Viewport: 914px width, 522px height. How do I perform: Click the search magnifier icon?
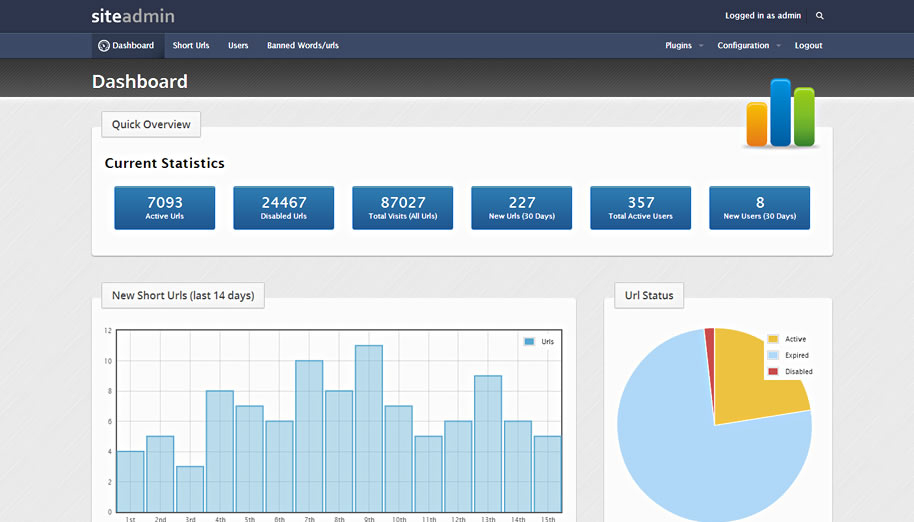[820, 16]
